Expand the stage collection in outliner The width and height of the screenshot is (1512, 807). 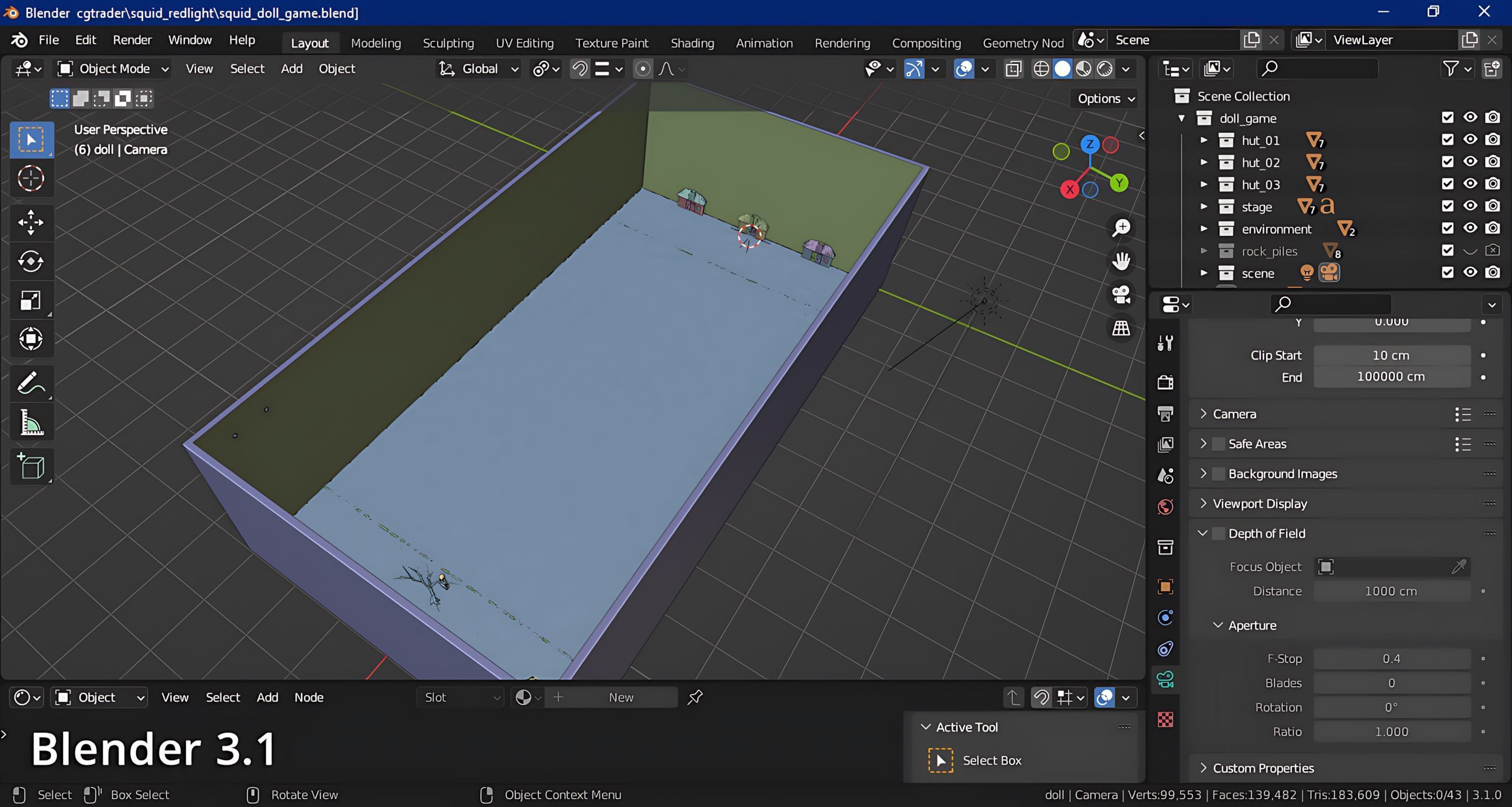coord(1204,206)
